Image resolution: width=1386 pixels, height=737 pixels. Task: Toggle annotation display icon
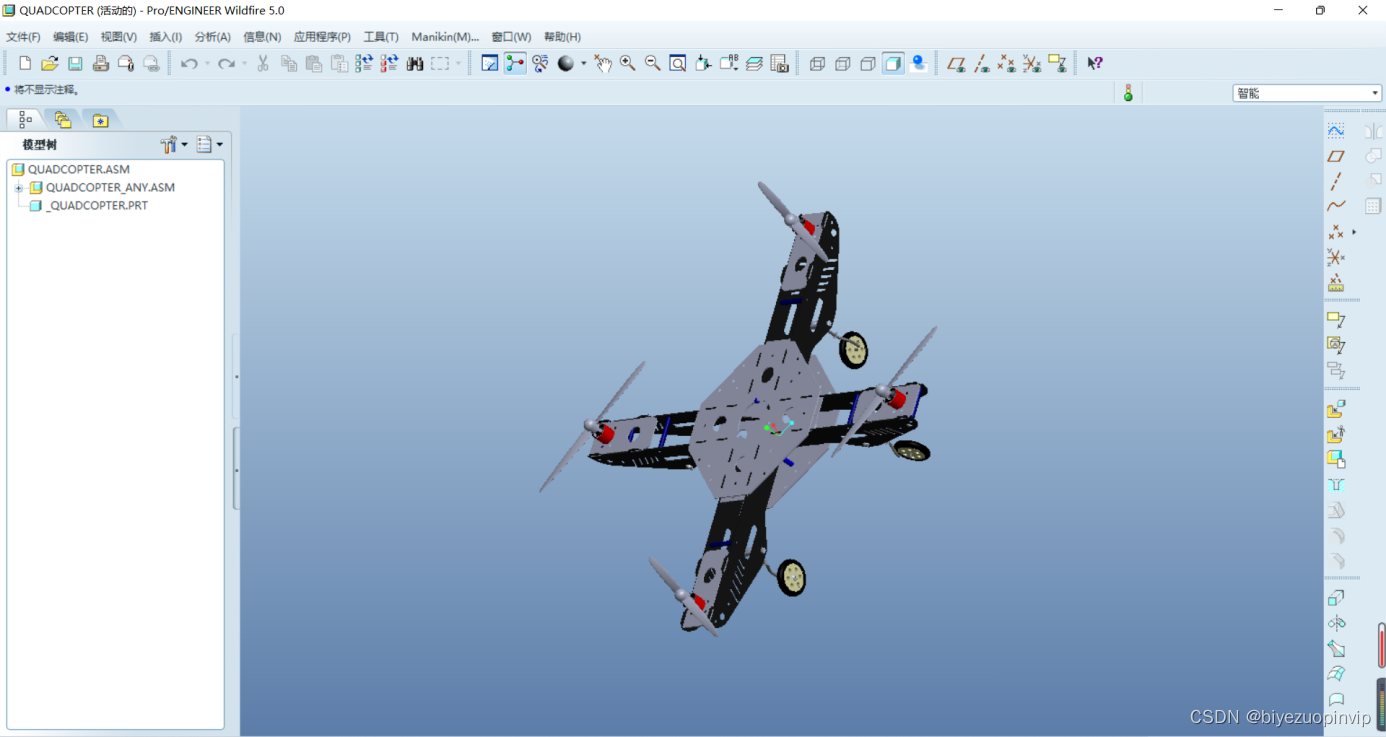pyautogui.click(x=1057, y=63)
